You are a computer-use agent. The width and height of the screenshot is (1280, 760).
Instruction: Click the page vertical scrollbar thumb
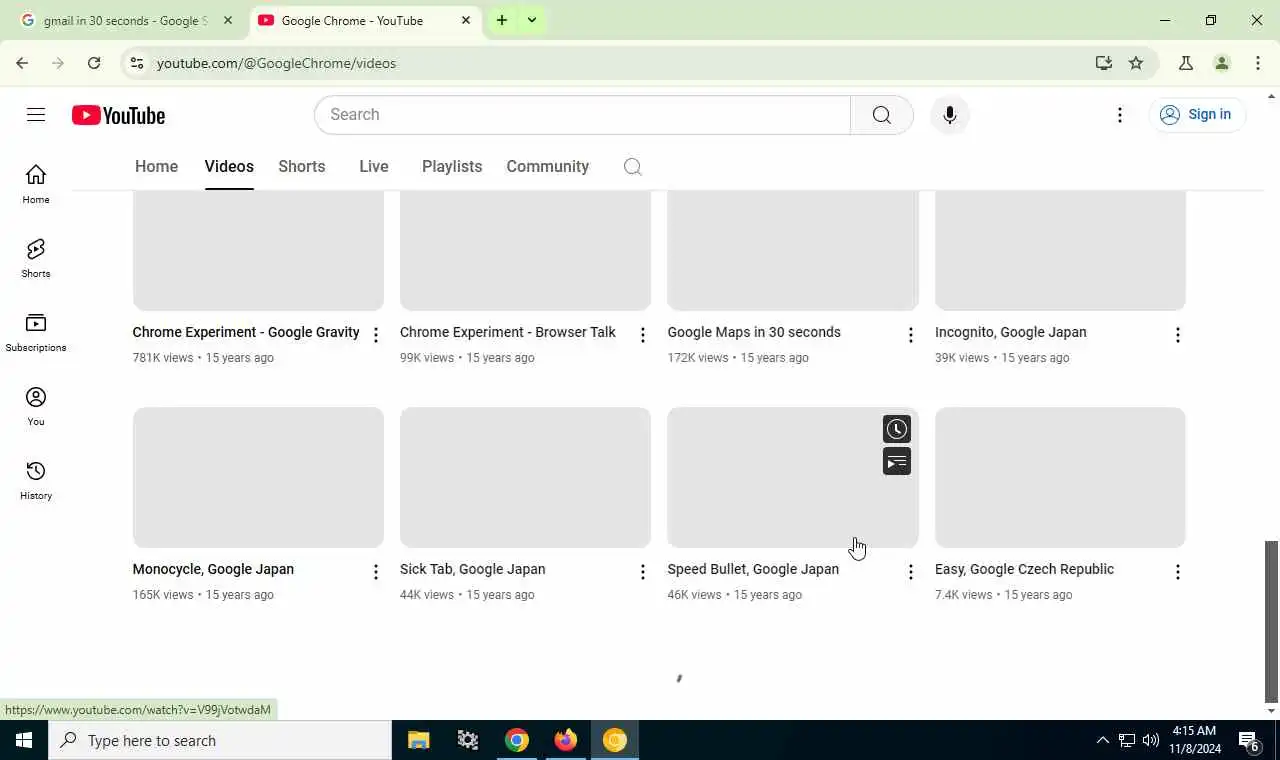tap(1271, 621)
